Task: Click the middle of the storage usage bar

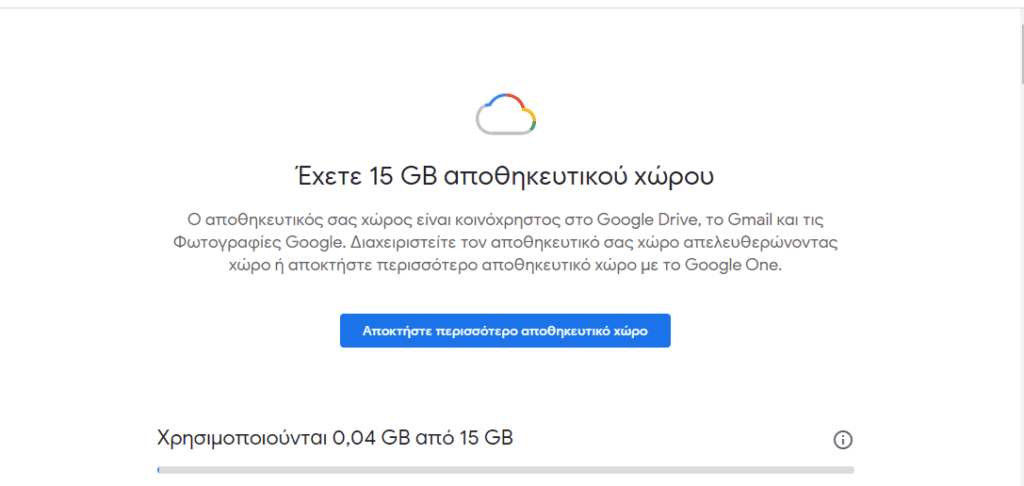Action: [x=505, y=469]
